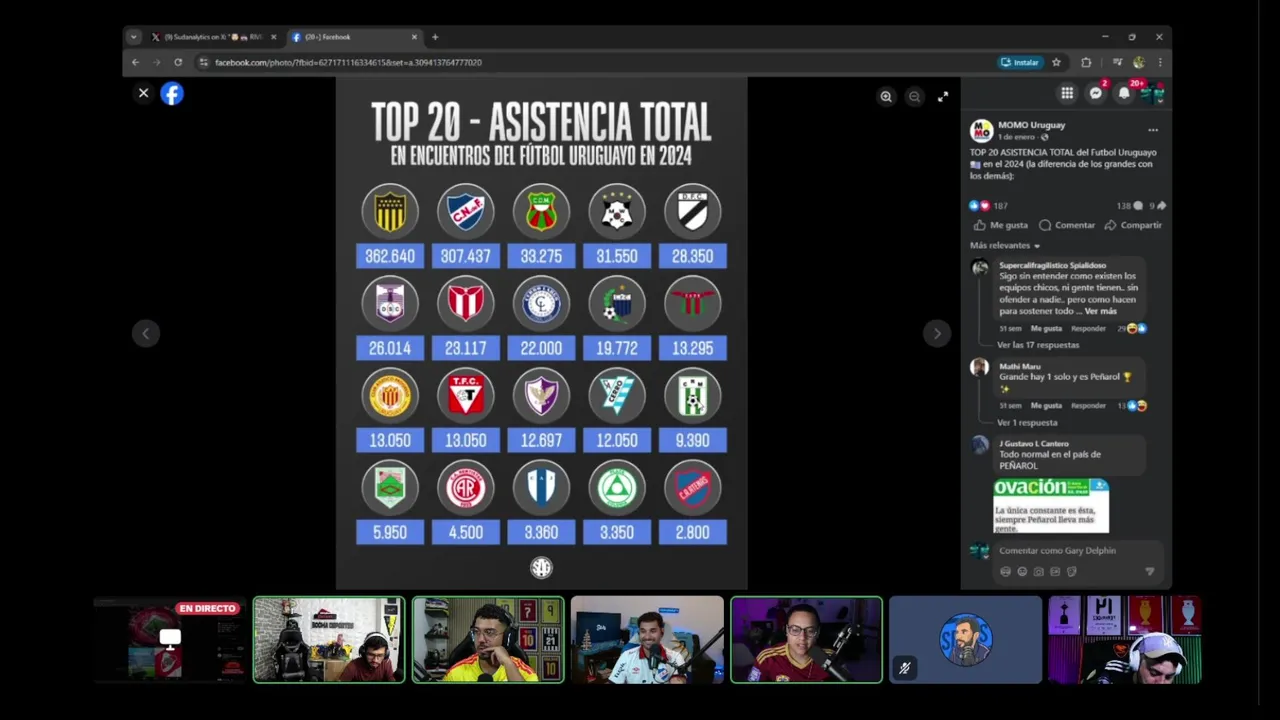The image size is (1280, 720).
Task: Go back in browser
Action: 135,62
